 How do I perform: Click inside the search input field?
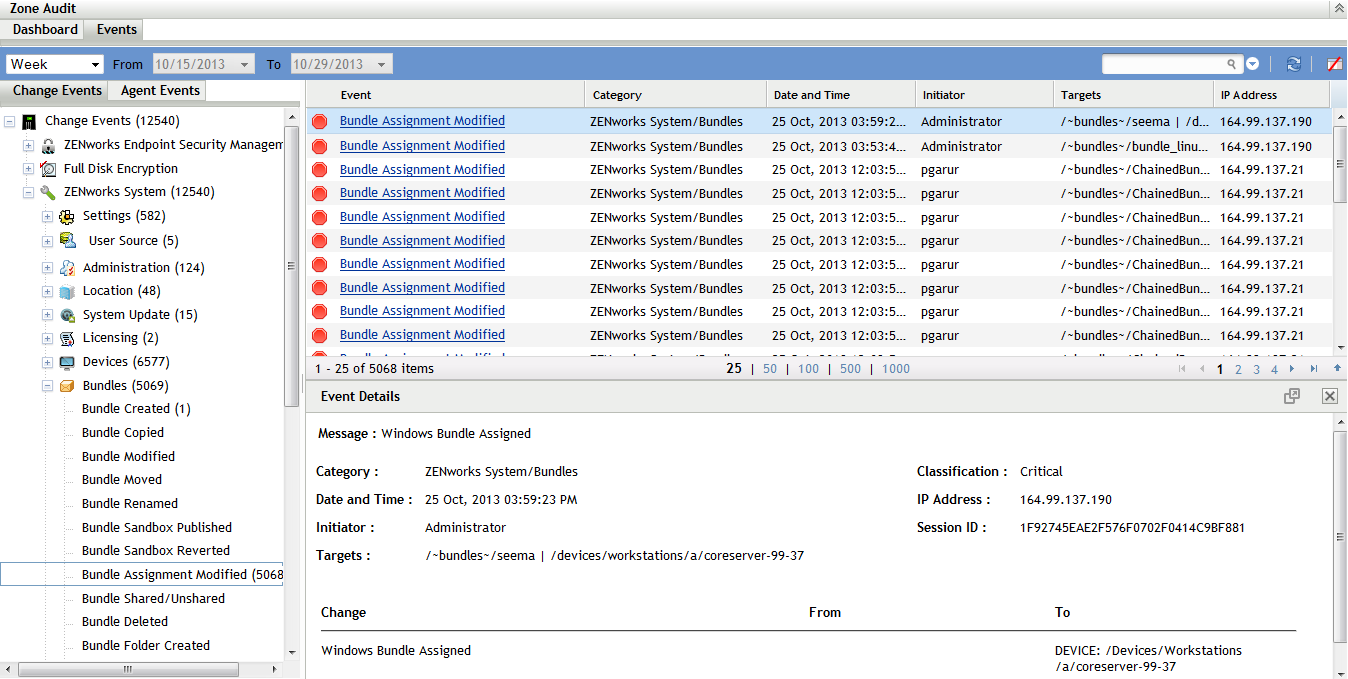tap(1166, 64)
